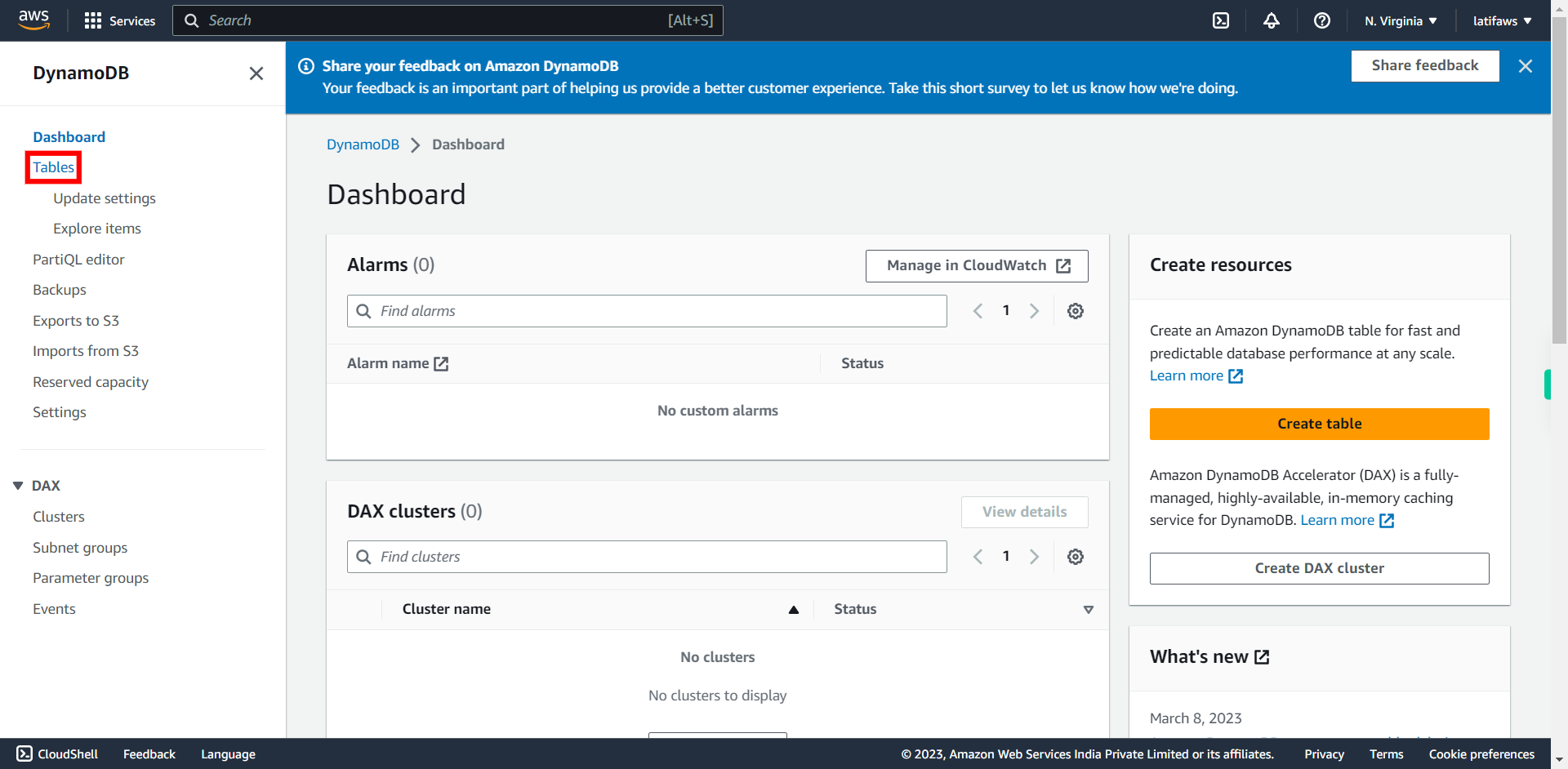The image size is (1568, 769).
Task: Click the 'March 8, 2023' date text
Action: 1196,718
